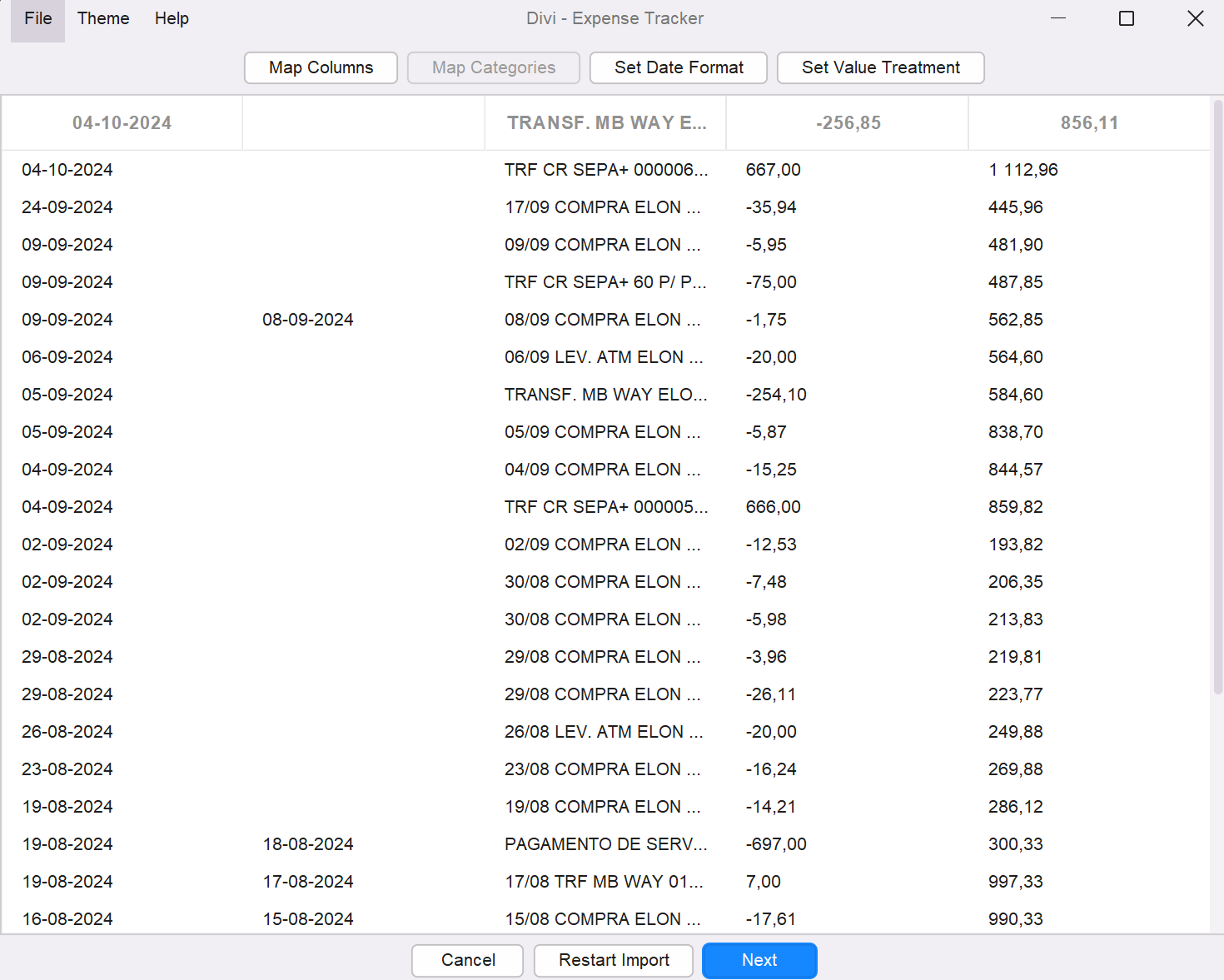Click the vertical scrollbar thumb
Viewport: 1224px width, 980px height.
1218,398
